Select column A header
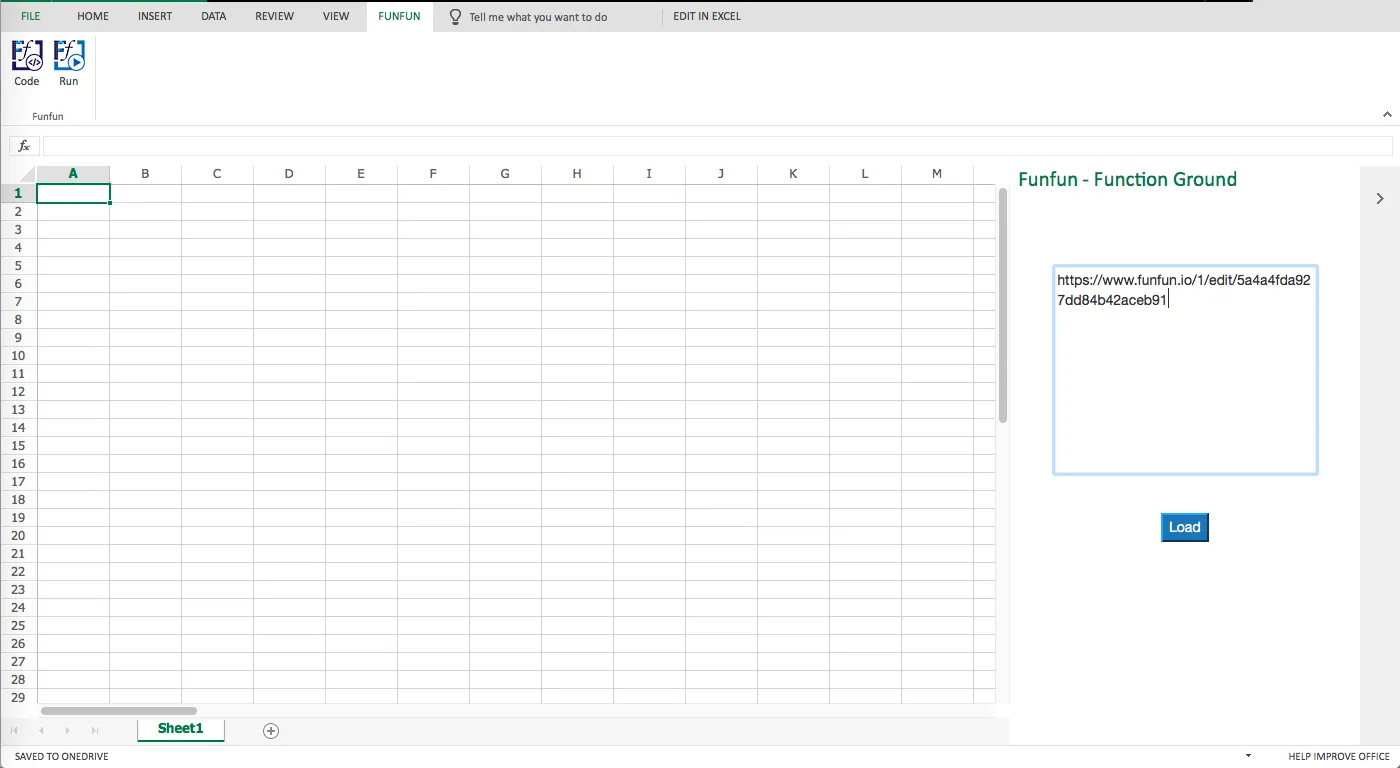This screenshot has height=768, width=1400. pos(73,174)
